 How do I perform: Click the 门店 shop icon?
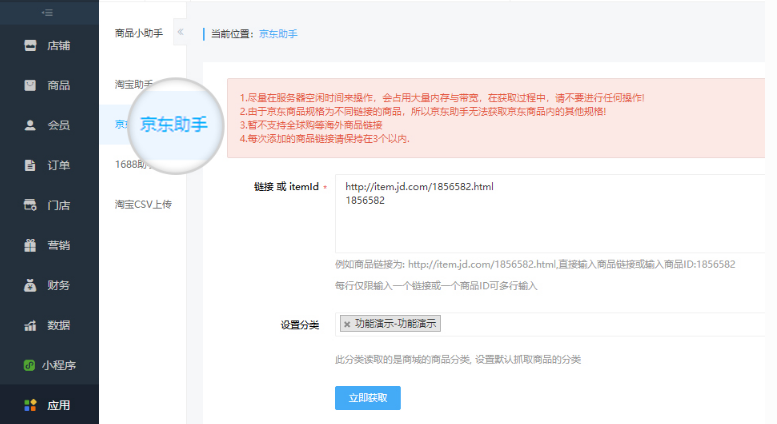coord(30,205)
